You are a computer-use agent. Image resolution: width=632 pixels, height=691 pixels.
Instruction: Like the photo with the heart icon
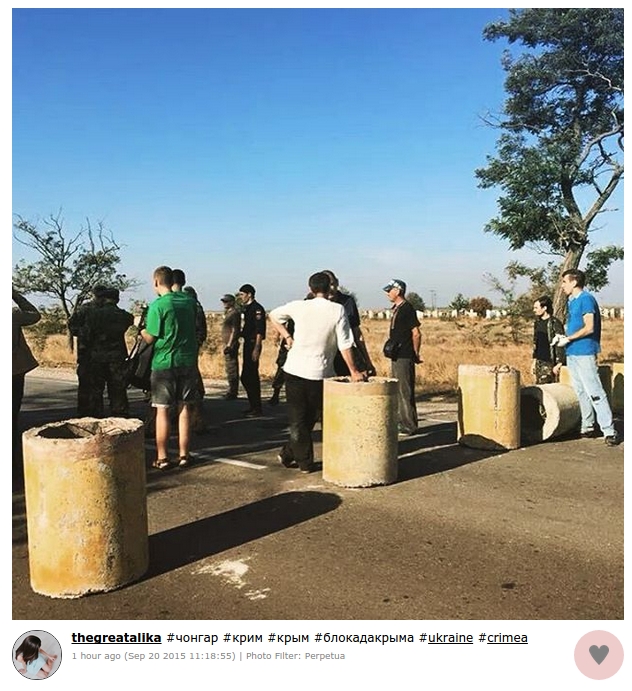tap(599, 654)
